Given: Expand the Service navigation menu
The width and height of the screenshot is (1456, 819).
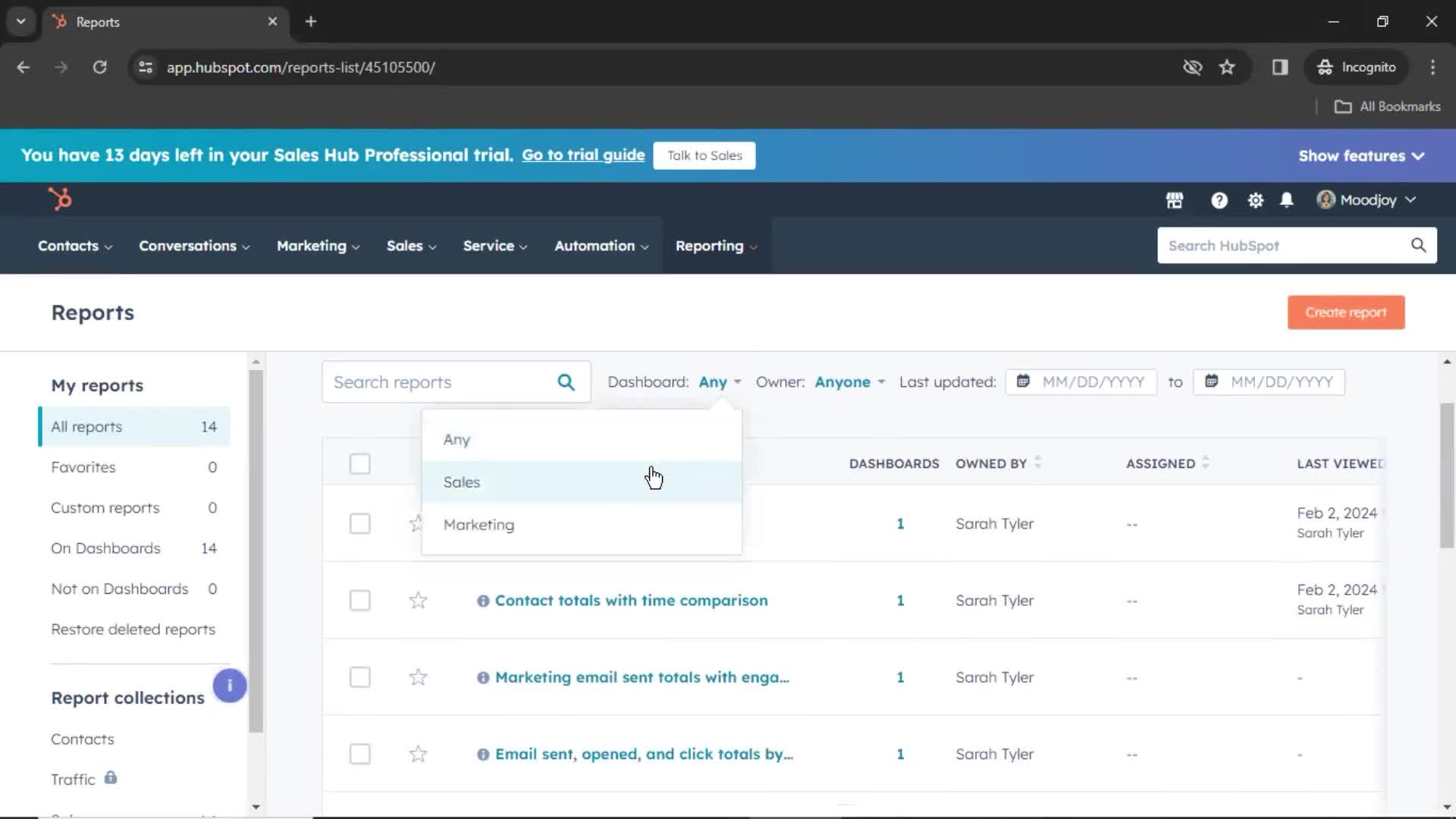Looking at the screenshot, I should tap(495, 246).
